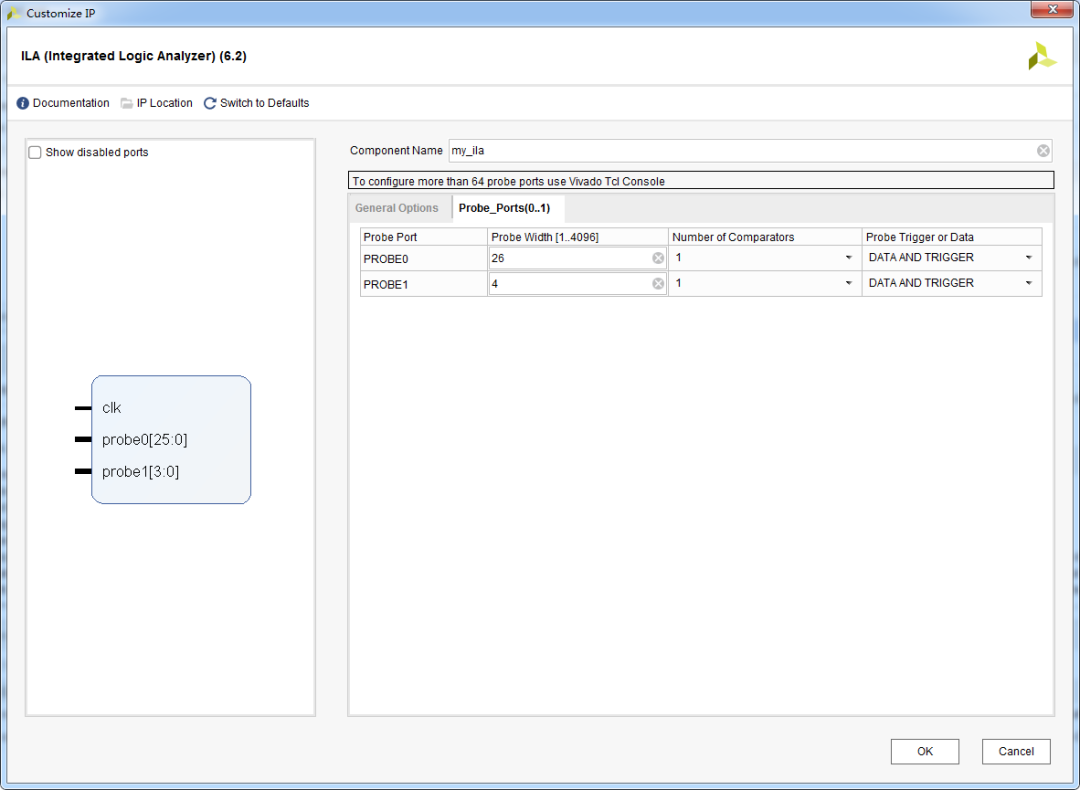Viewport: 1080px width, 790px height.
Task: Click the Probe Trigger or Data header
Action: (x=952, y=237)
